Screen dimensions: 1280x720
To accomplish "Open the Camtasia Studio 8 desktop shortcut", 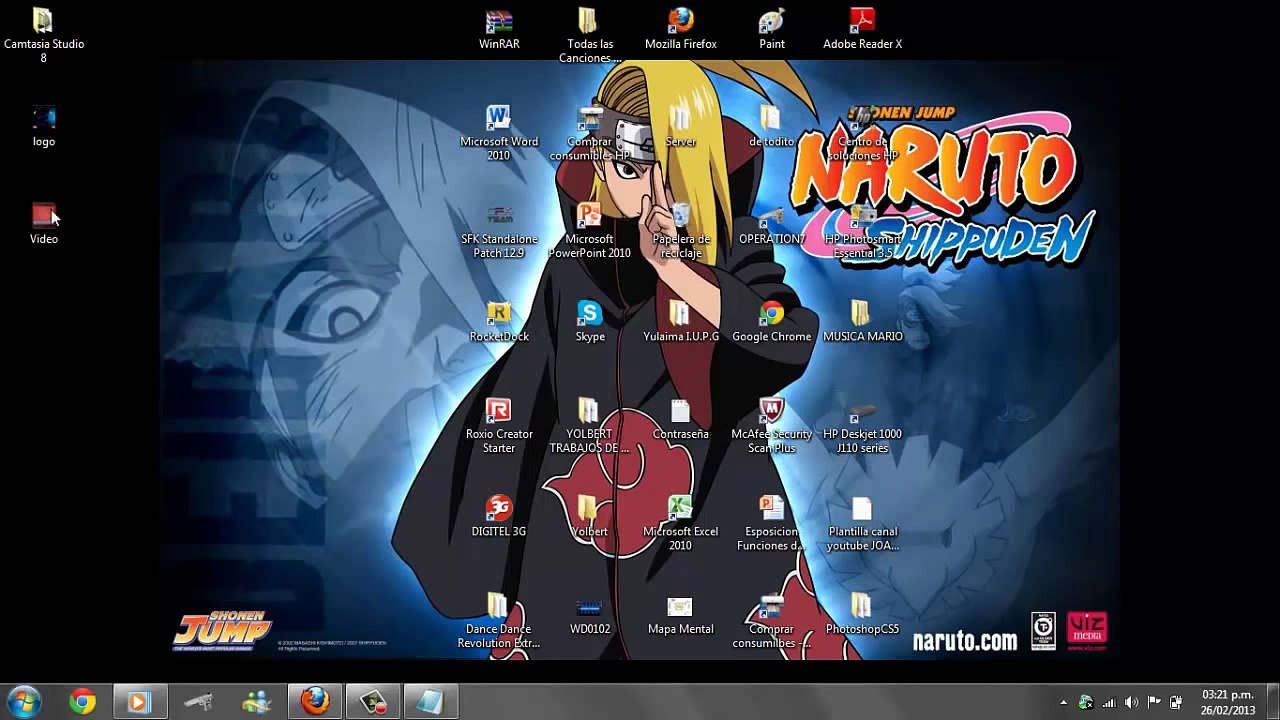I will tap(43, 35).
